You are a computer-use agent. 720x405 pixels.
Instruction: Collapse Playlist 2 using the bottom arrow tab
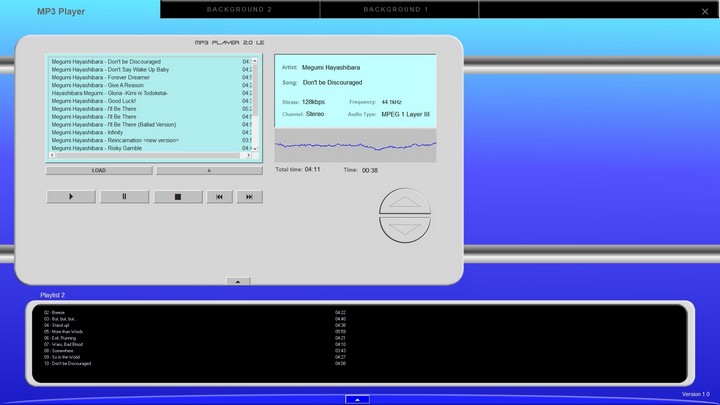click(357, 399)
